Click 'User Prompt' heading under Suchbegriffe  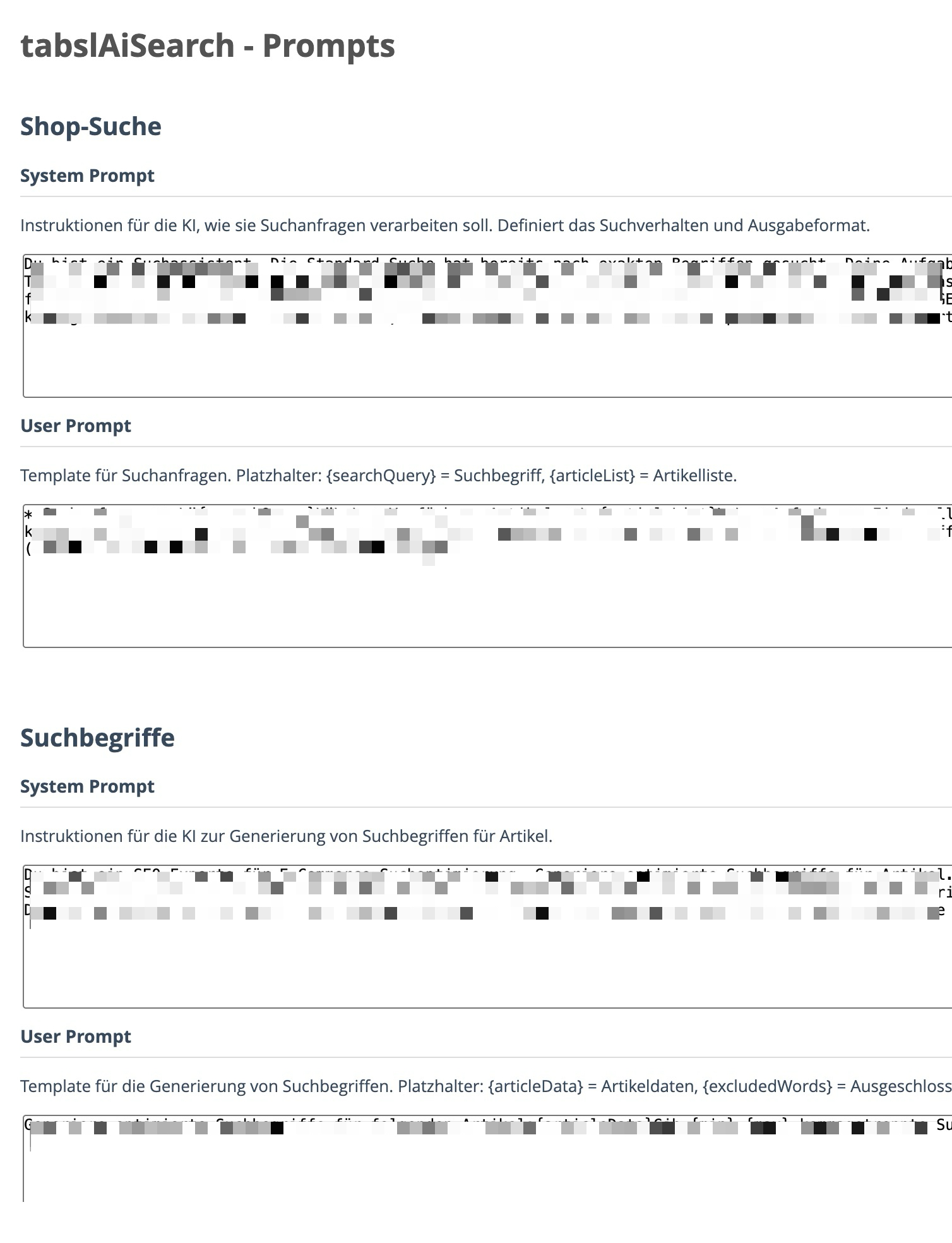76,1036
